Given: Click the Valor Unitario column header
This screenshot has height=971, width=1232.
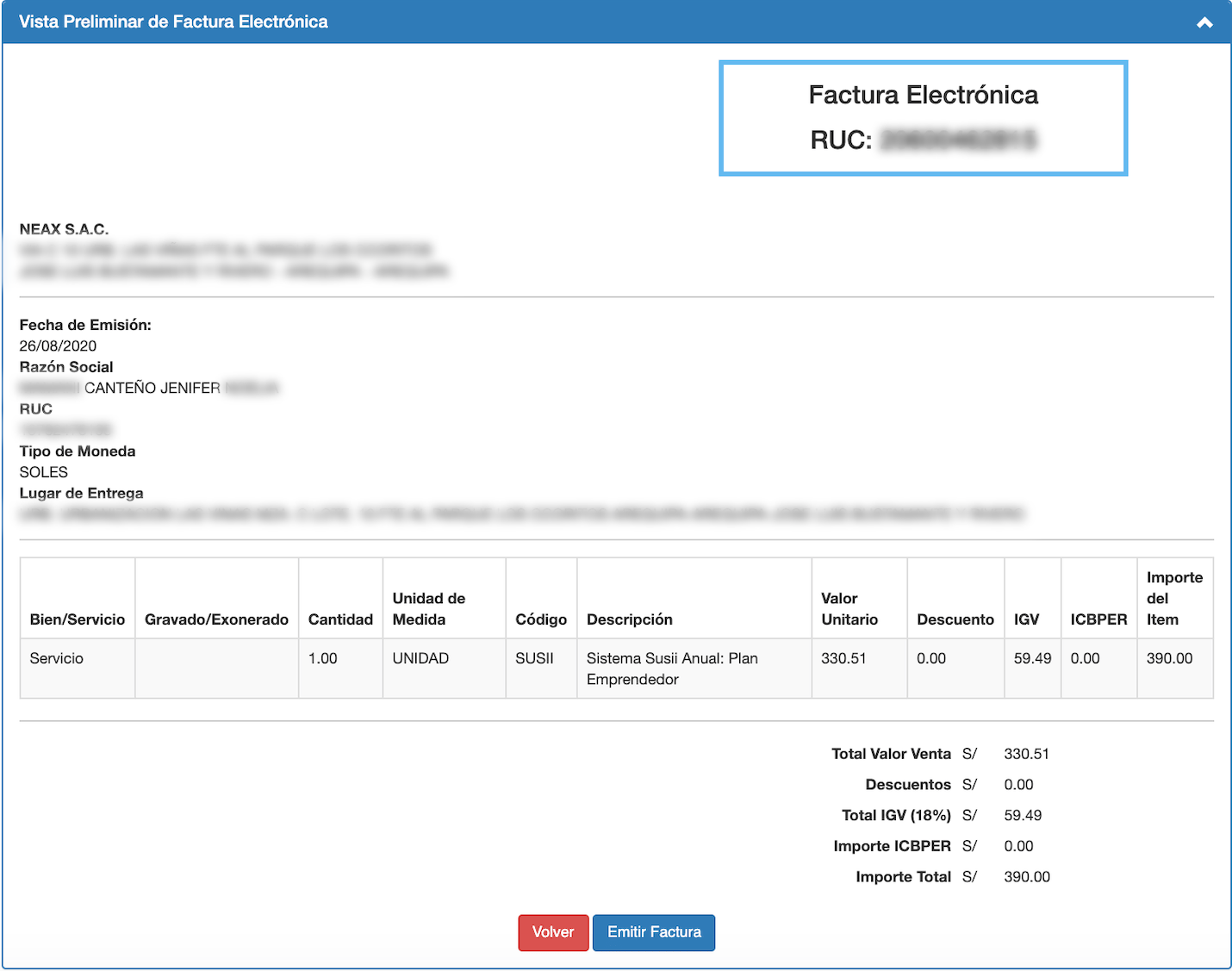Looking at the screenshot, I should (x=849, y=609).
